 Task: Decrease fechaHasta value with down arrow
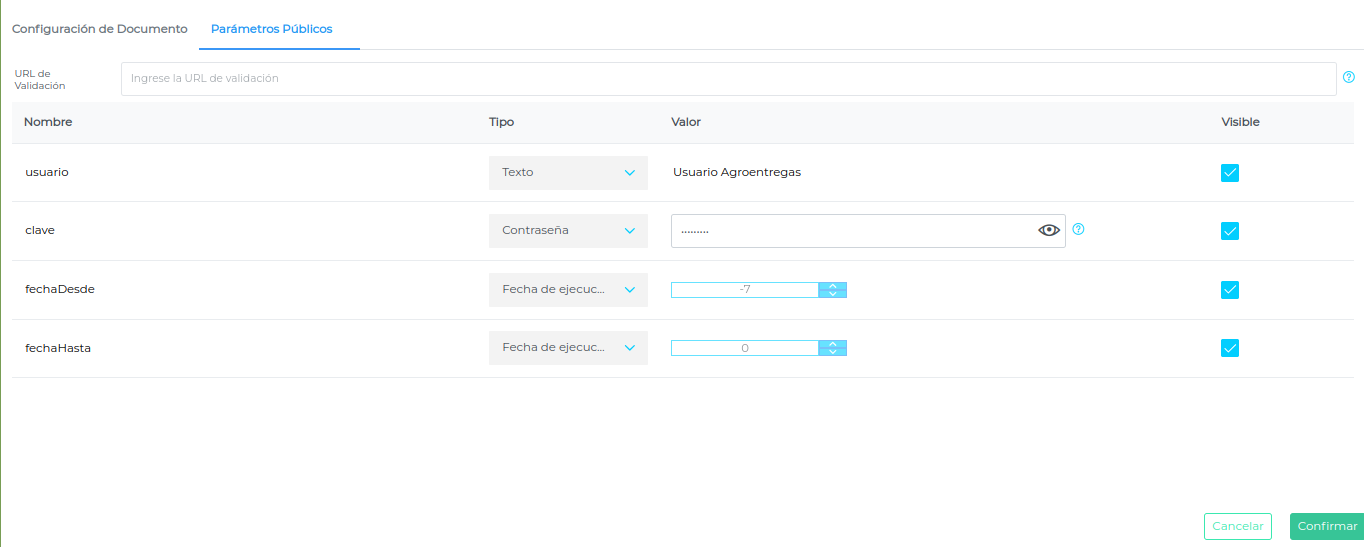(832, 352)
